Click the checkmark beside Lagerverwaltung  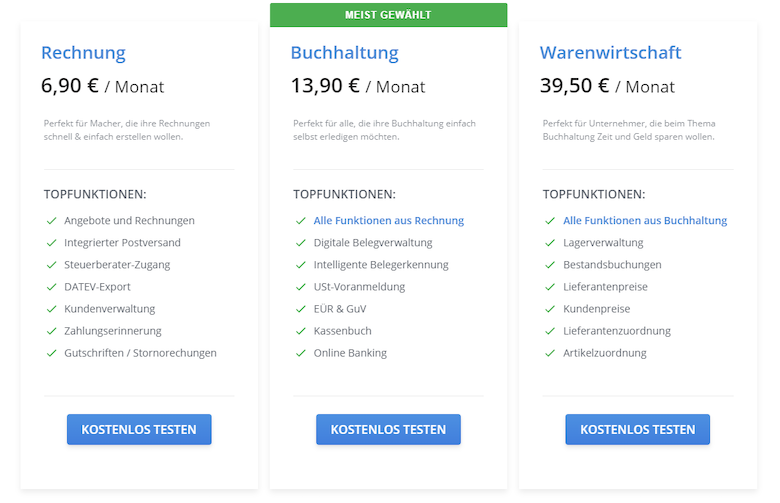click(550, 243)
